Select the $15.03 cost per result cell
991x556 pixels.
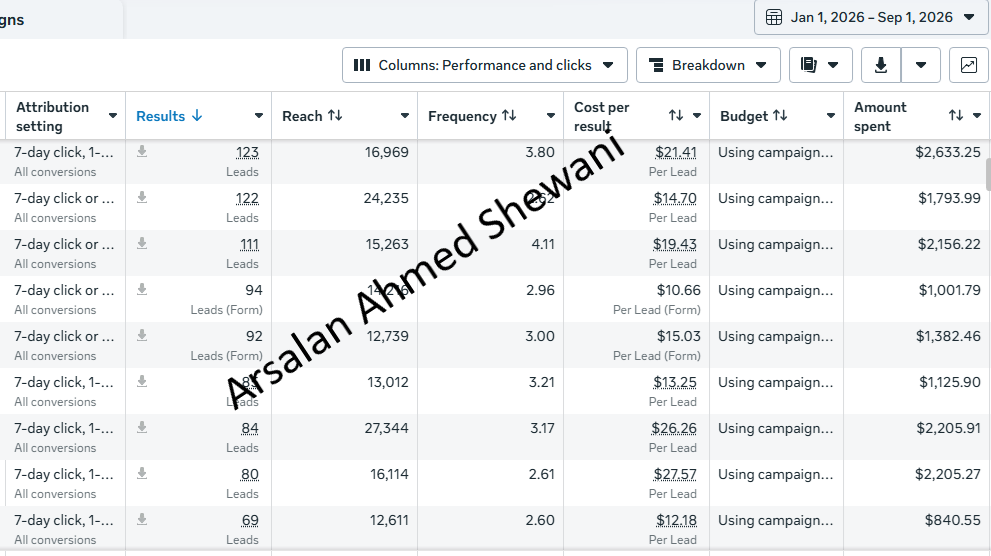(x=678, y=336)
